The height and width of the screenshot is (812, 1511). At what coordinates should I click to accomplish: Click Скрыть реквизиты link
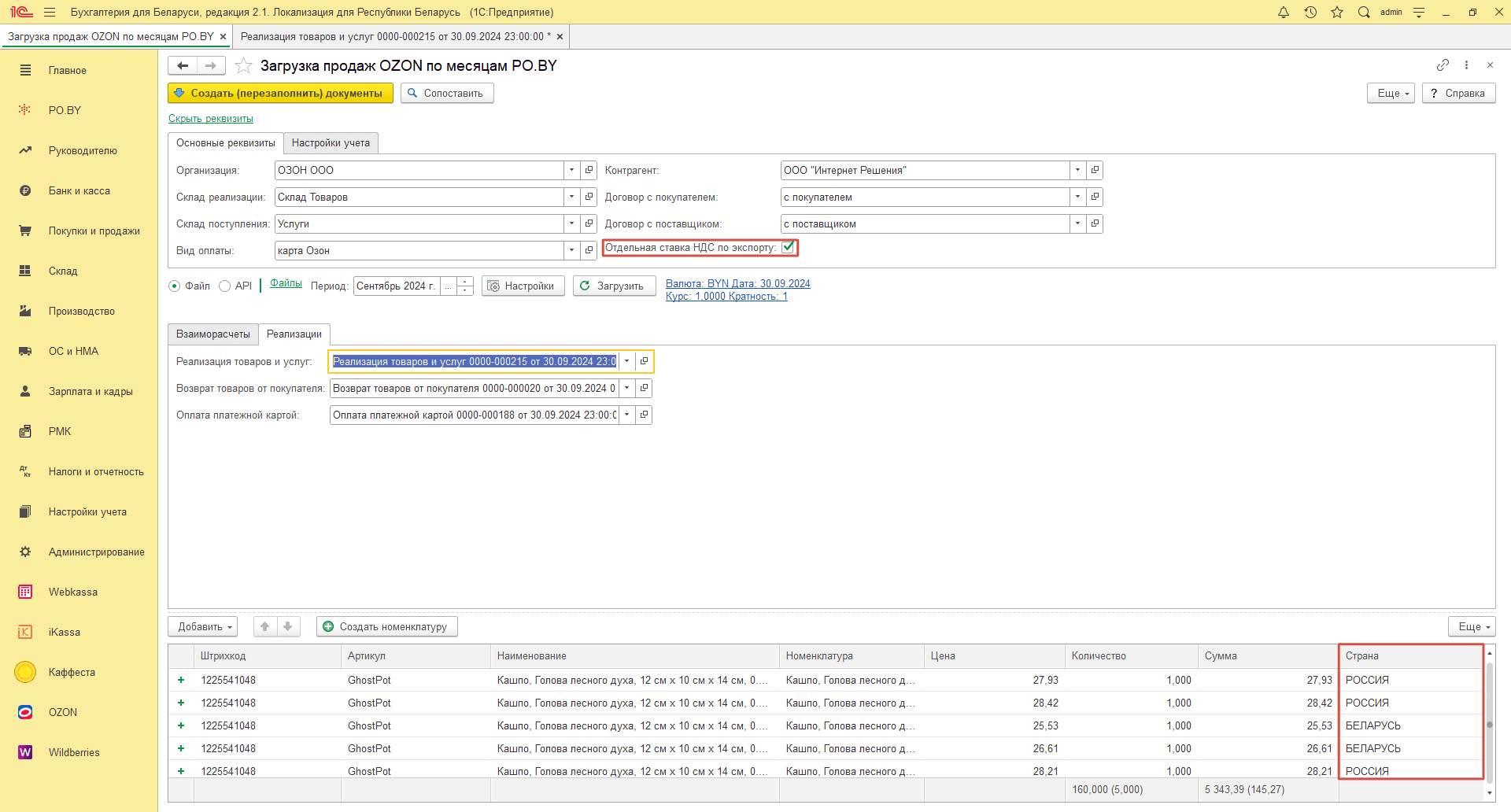(211, 119)
